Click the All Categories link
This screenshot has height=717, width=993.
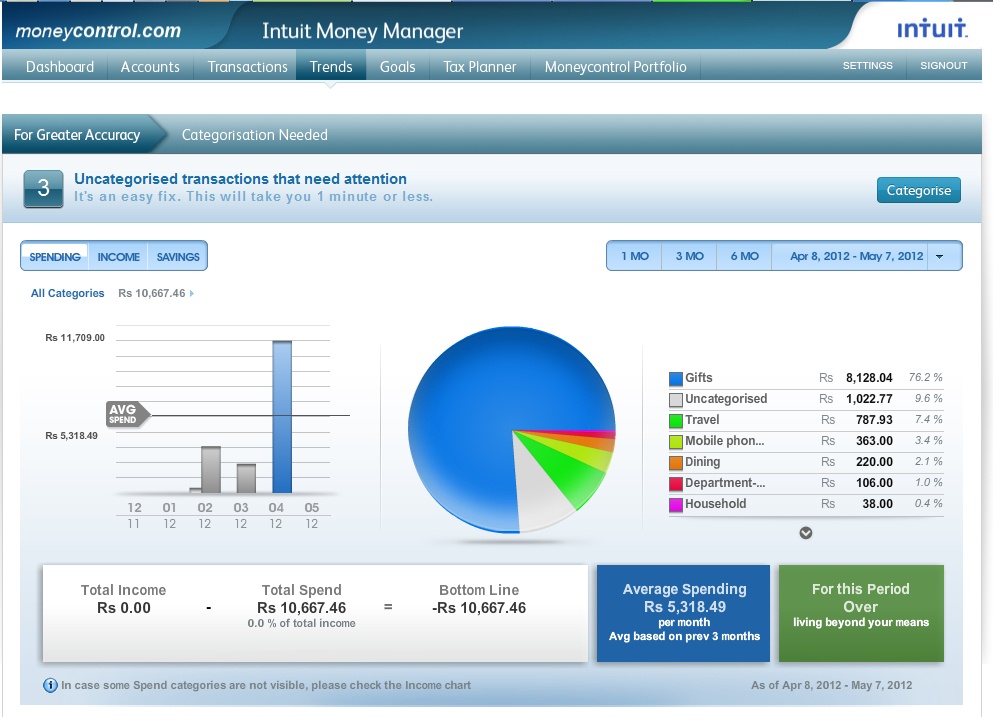tap(67, 293)
